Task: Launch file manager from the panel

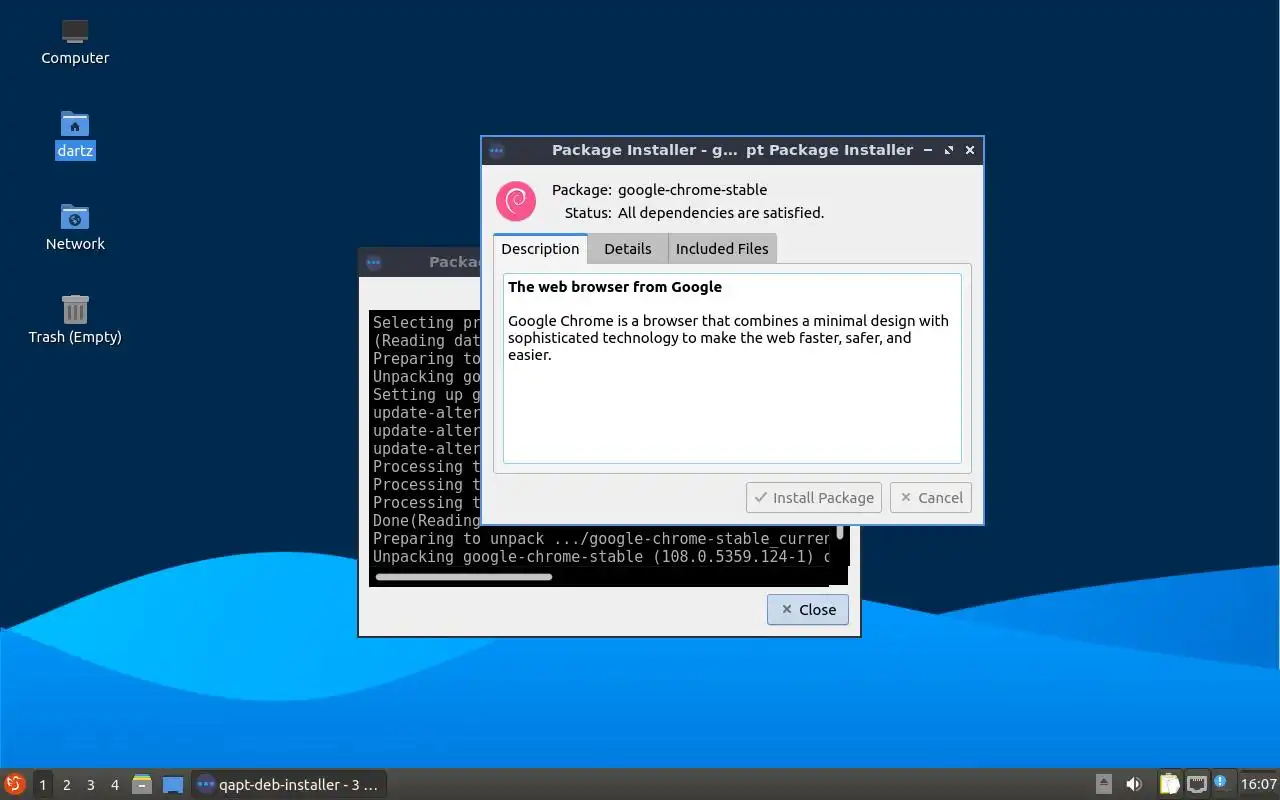Action: [142, 785]
